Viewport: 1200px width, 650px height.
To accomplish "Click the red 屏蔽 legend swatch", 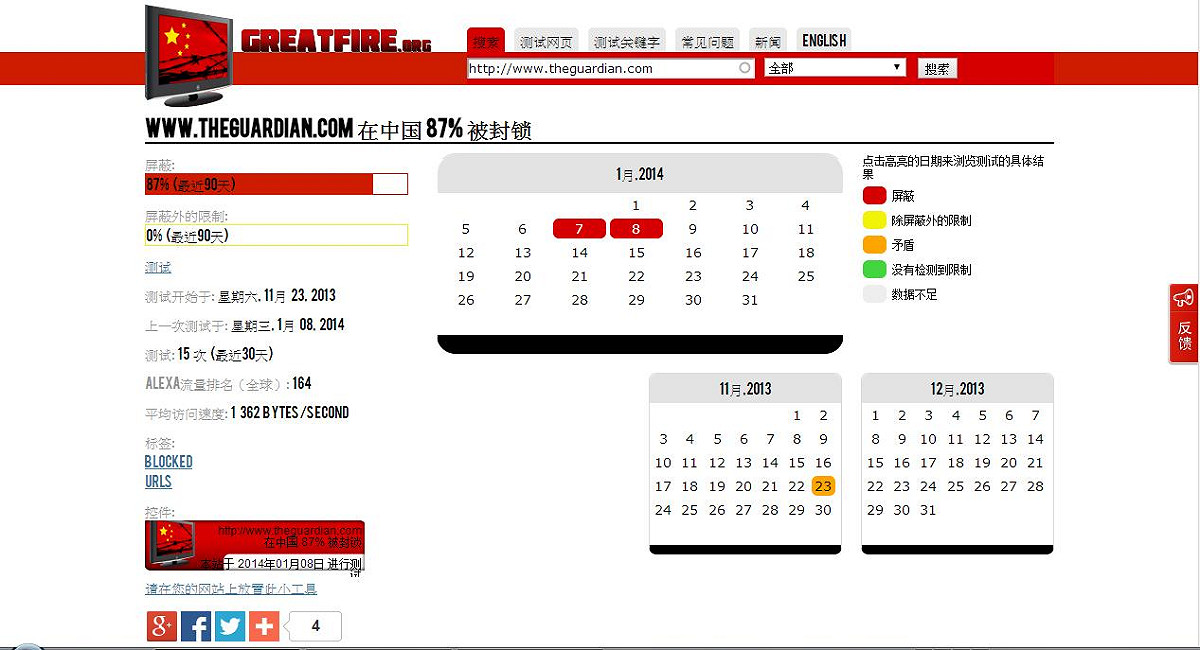I will [x=875, y=196].
